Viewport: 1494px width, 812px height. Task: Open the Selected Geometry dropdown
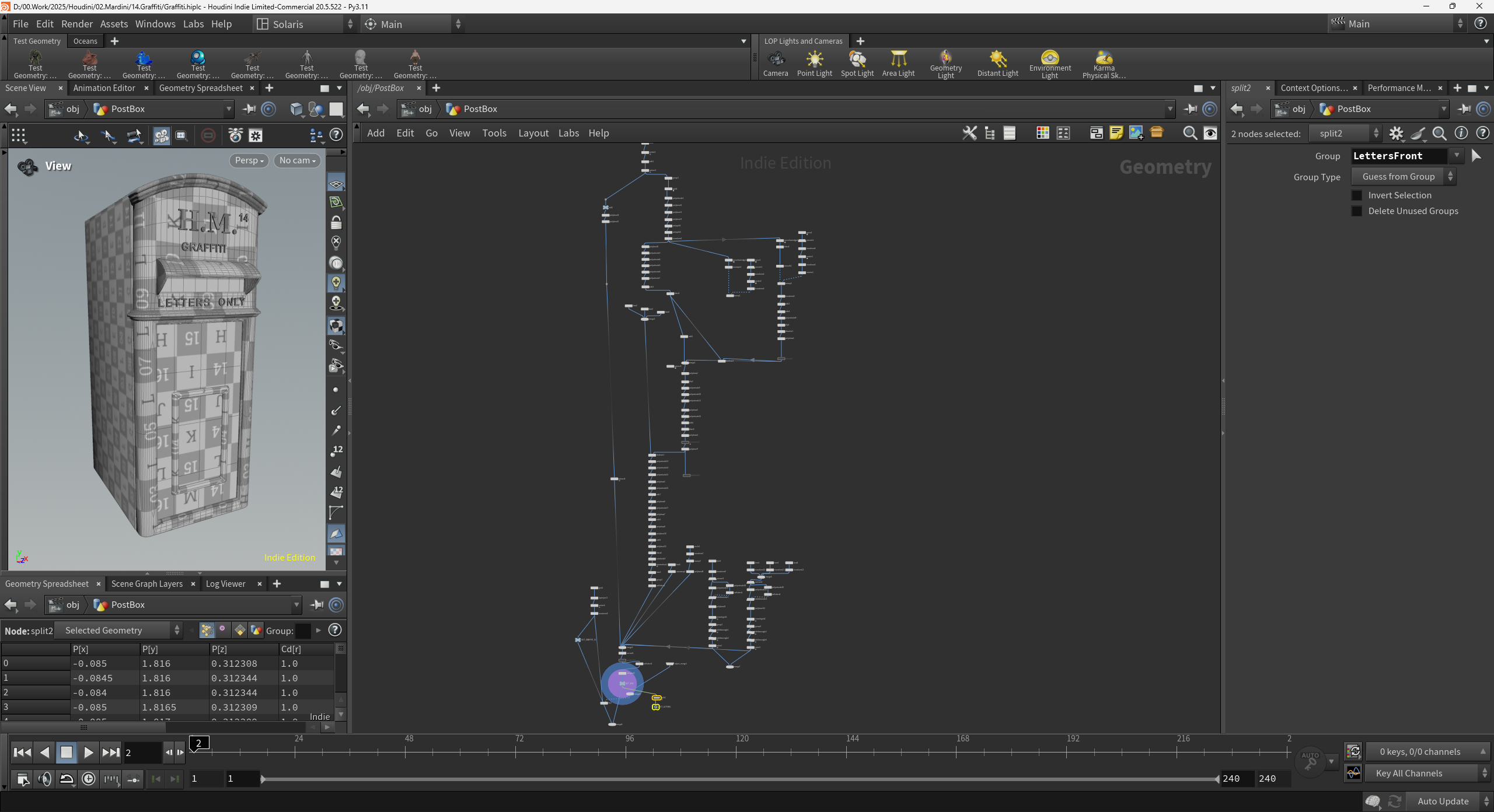(x=118, y=630)
